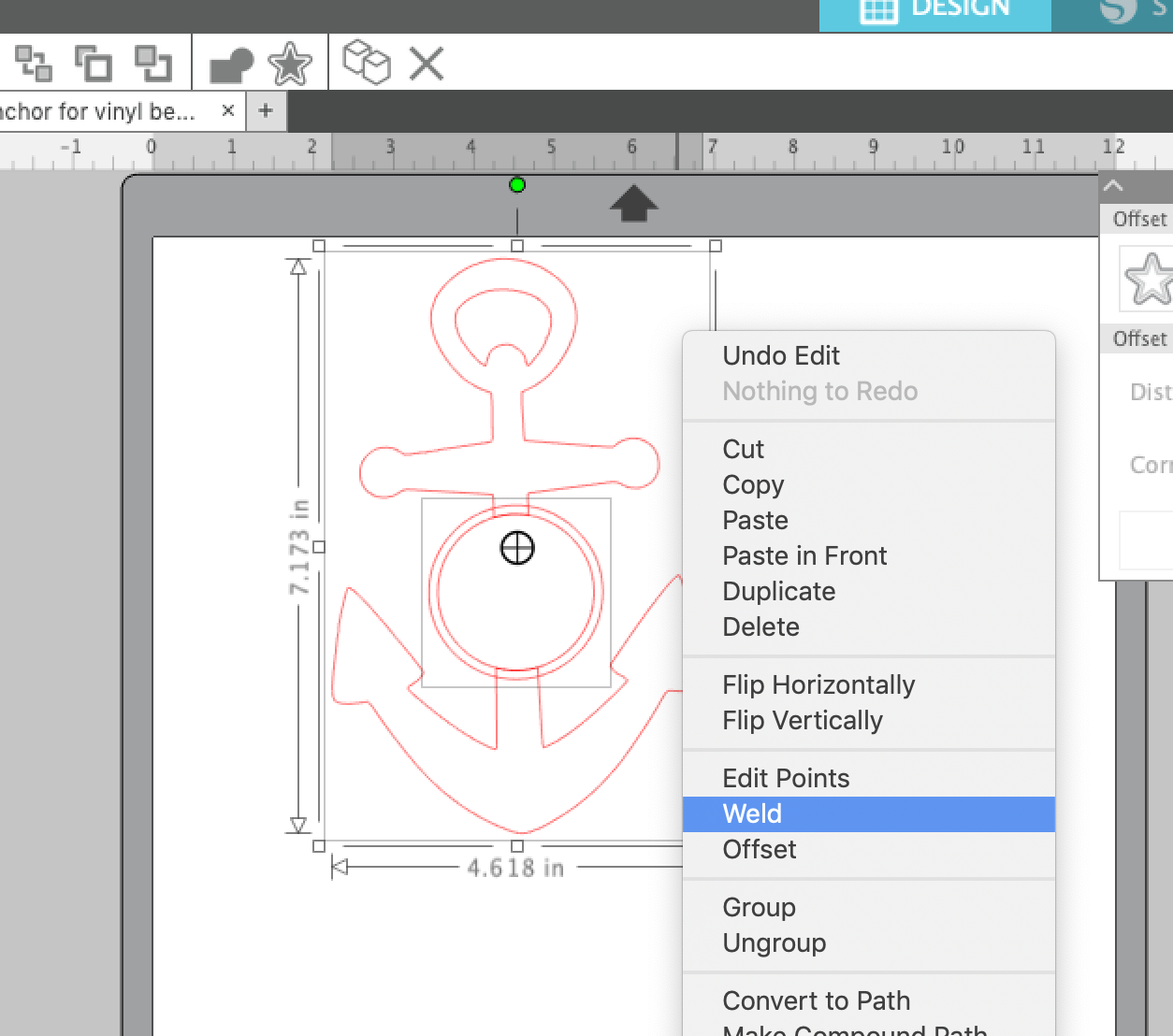Click the Delete X icon in the toolbar

[x=426, y=64]
